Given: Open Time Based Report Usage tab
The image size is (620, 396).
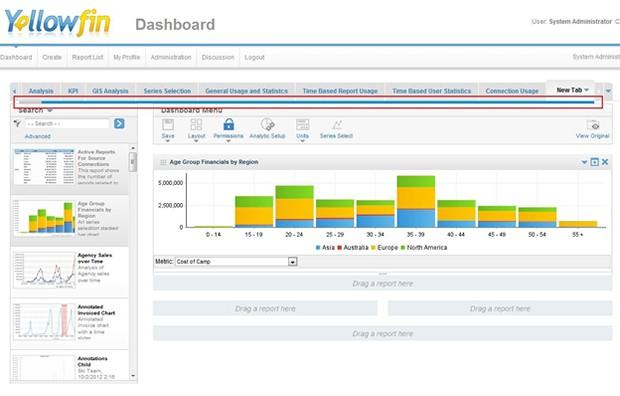Looking at the screenshot, I should (x=340, y=91).
